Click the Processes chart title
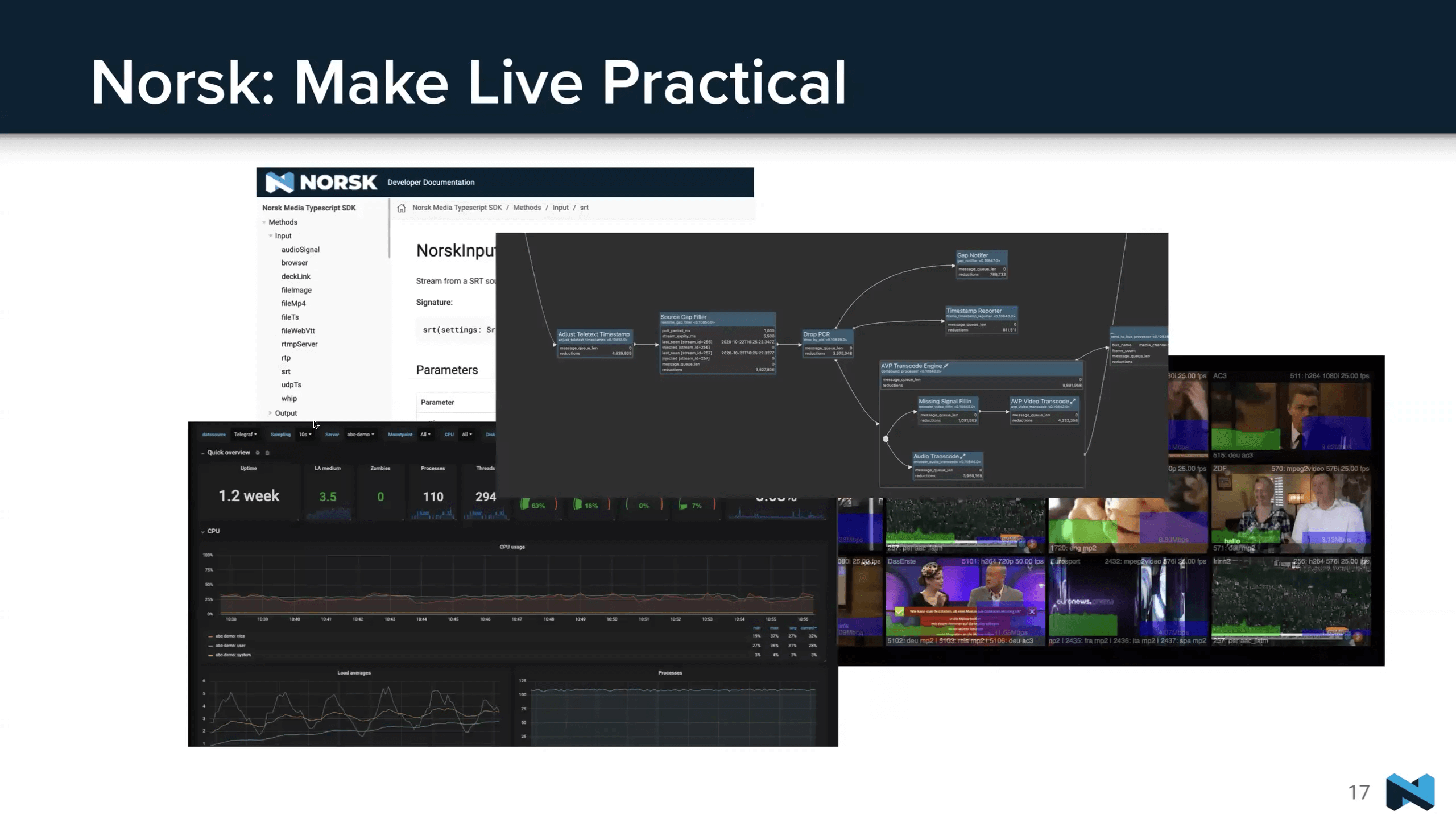Screen dimensions: 1456x819 (670, 673)
